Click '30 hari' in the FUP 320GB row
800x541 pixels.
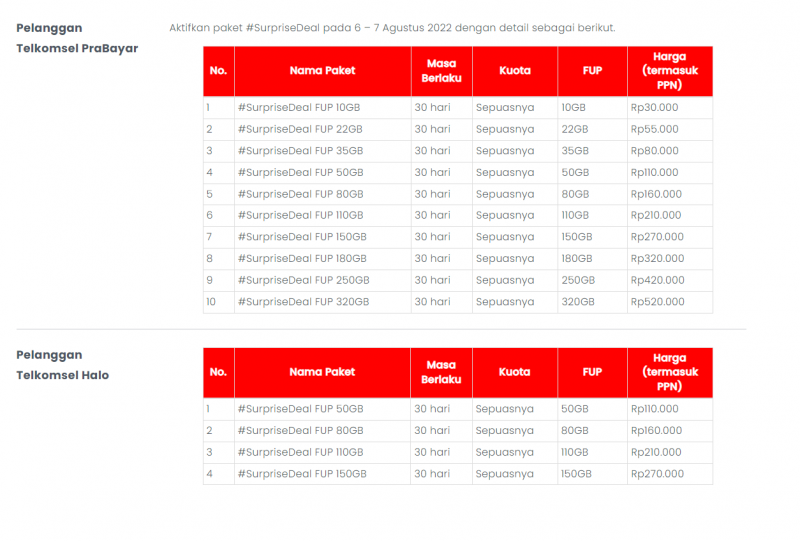click(433, 302)
